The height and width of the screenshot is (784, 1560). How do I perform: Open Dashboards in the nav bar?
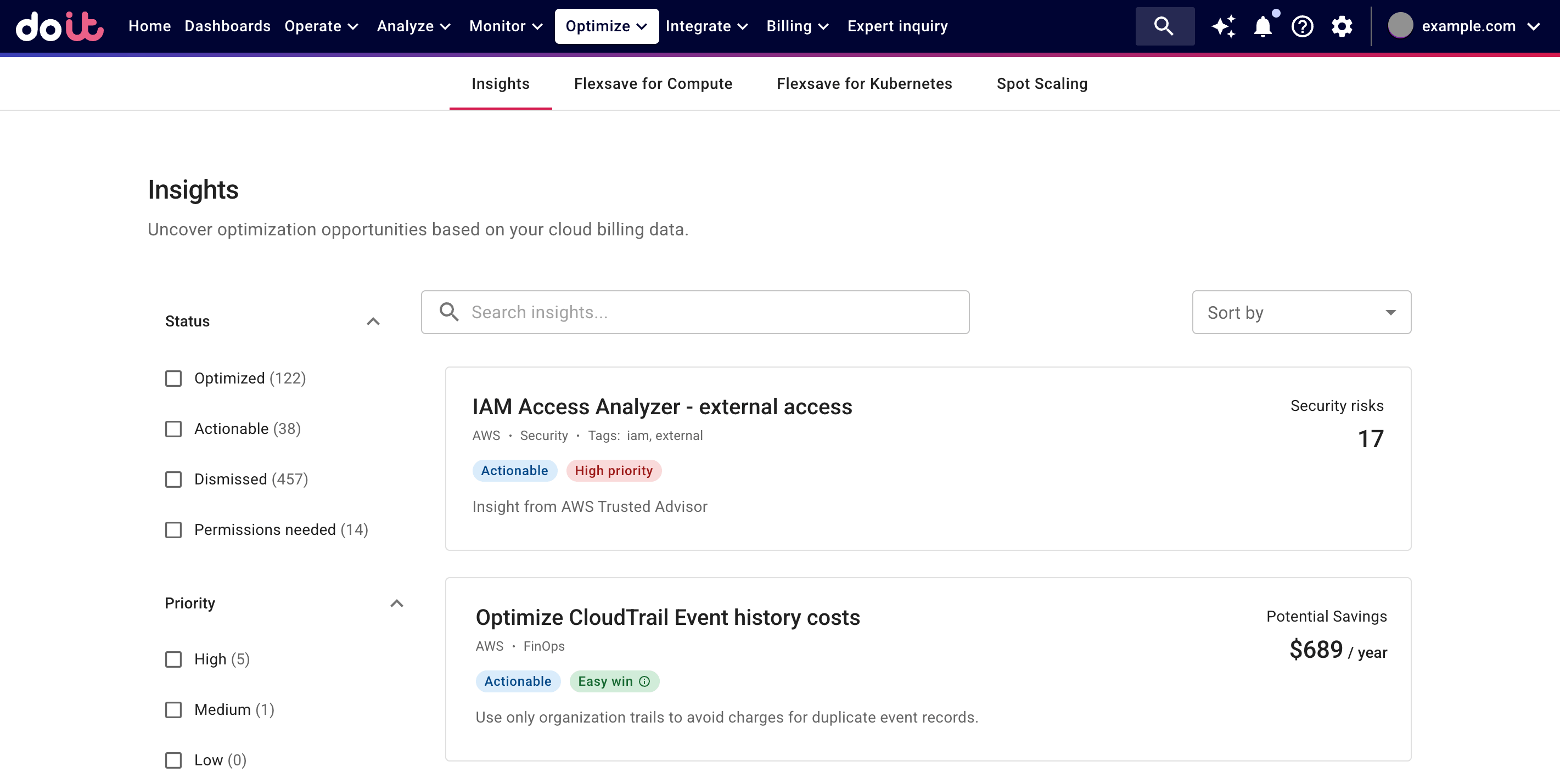pos(227,26)
